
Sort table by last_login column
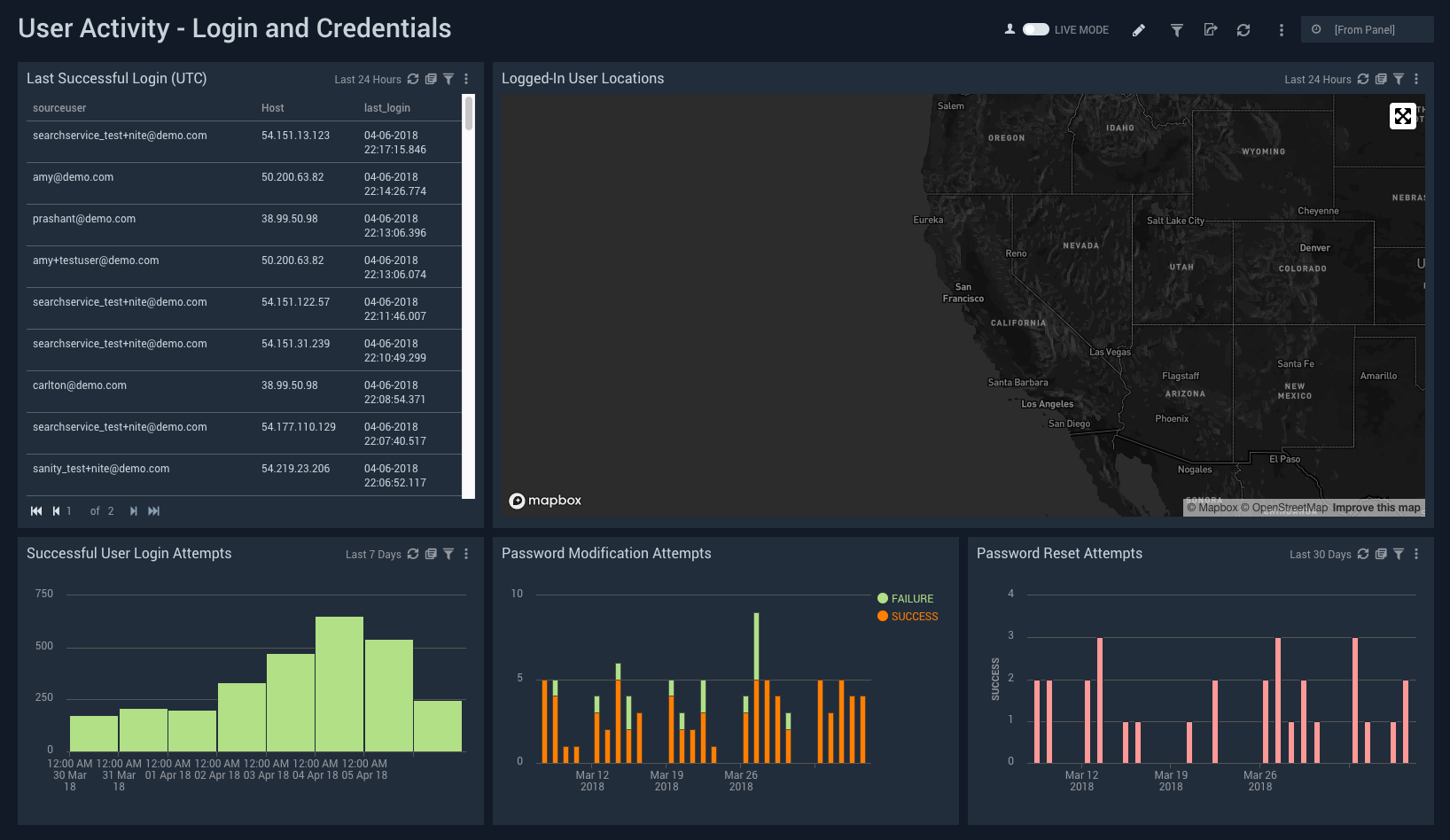[386, 108]
